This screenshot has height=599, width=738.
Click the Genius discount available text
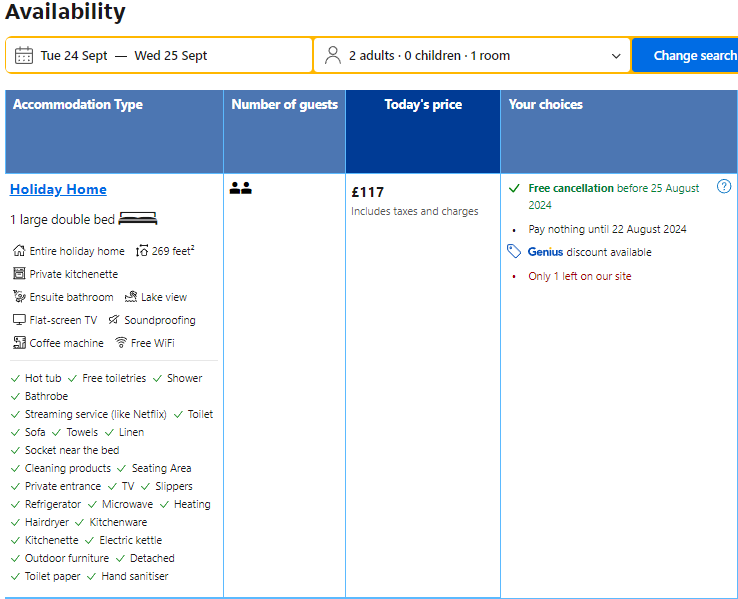click(x=589, y=252)
